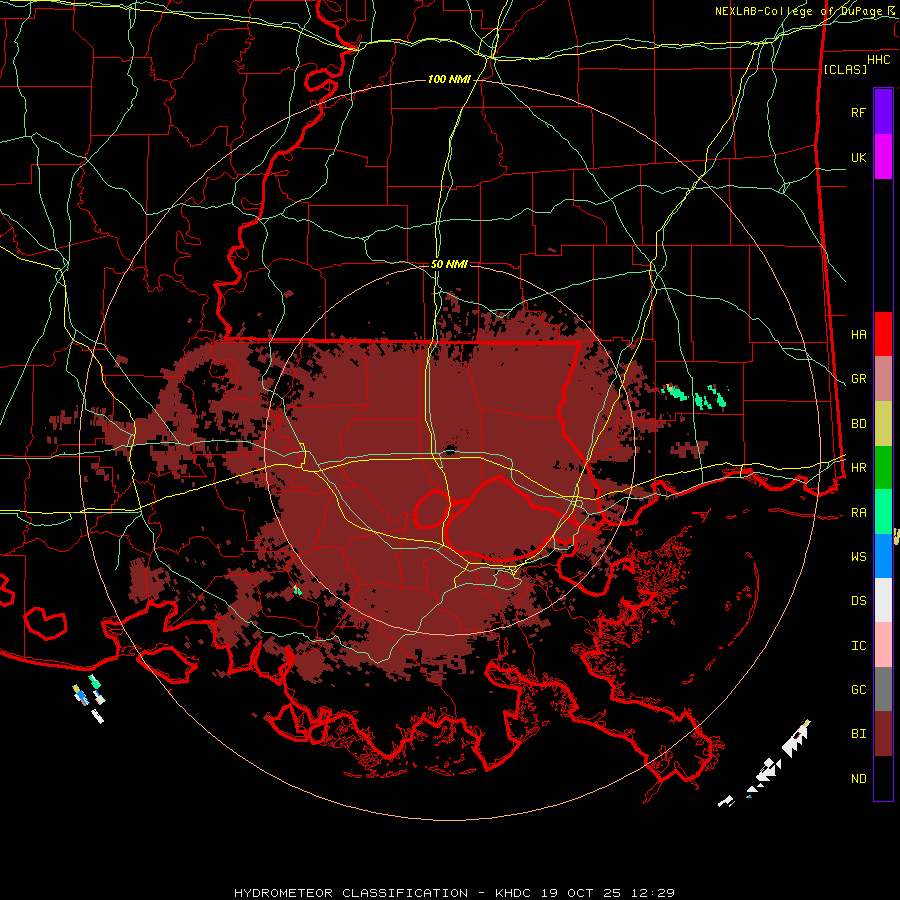Viewport: 900px width, 900px height.
Task: Click the small black radar-site gap in echo center
Action: pyautogui.click(x=450, y=451)
